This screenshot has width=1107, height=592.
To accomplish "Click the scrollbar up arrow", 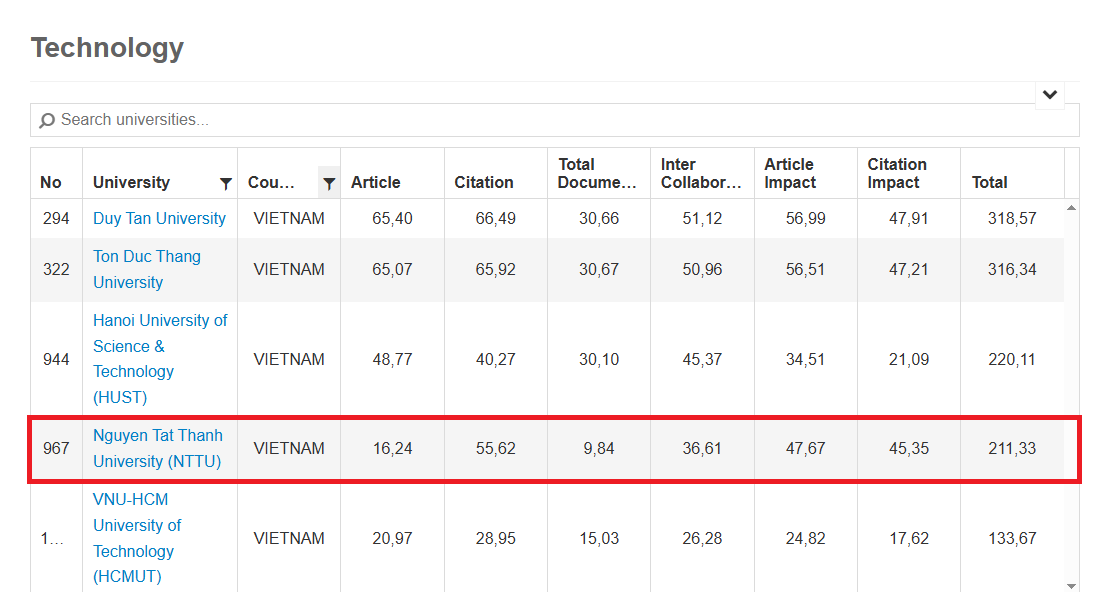I will [1071, 207].
